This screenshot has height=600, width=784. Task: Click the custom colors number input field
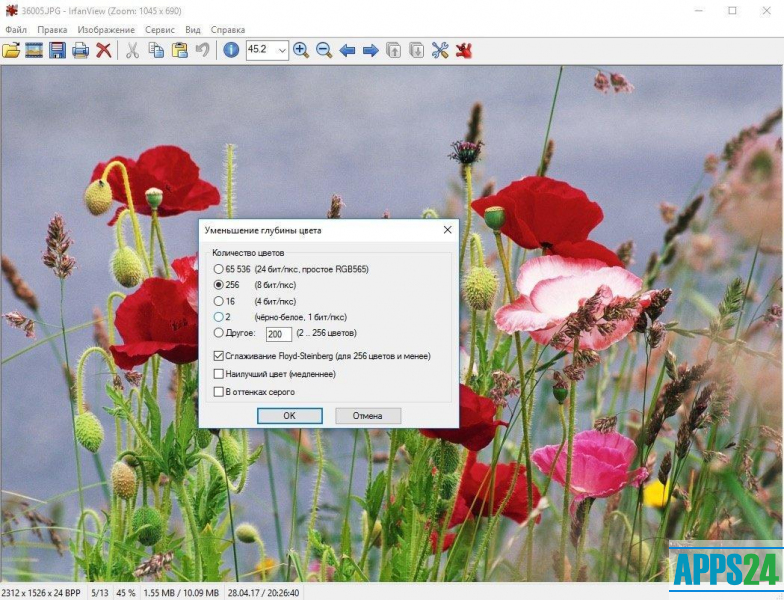click(x=278, y=334)
